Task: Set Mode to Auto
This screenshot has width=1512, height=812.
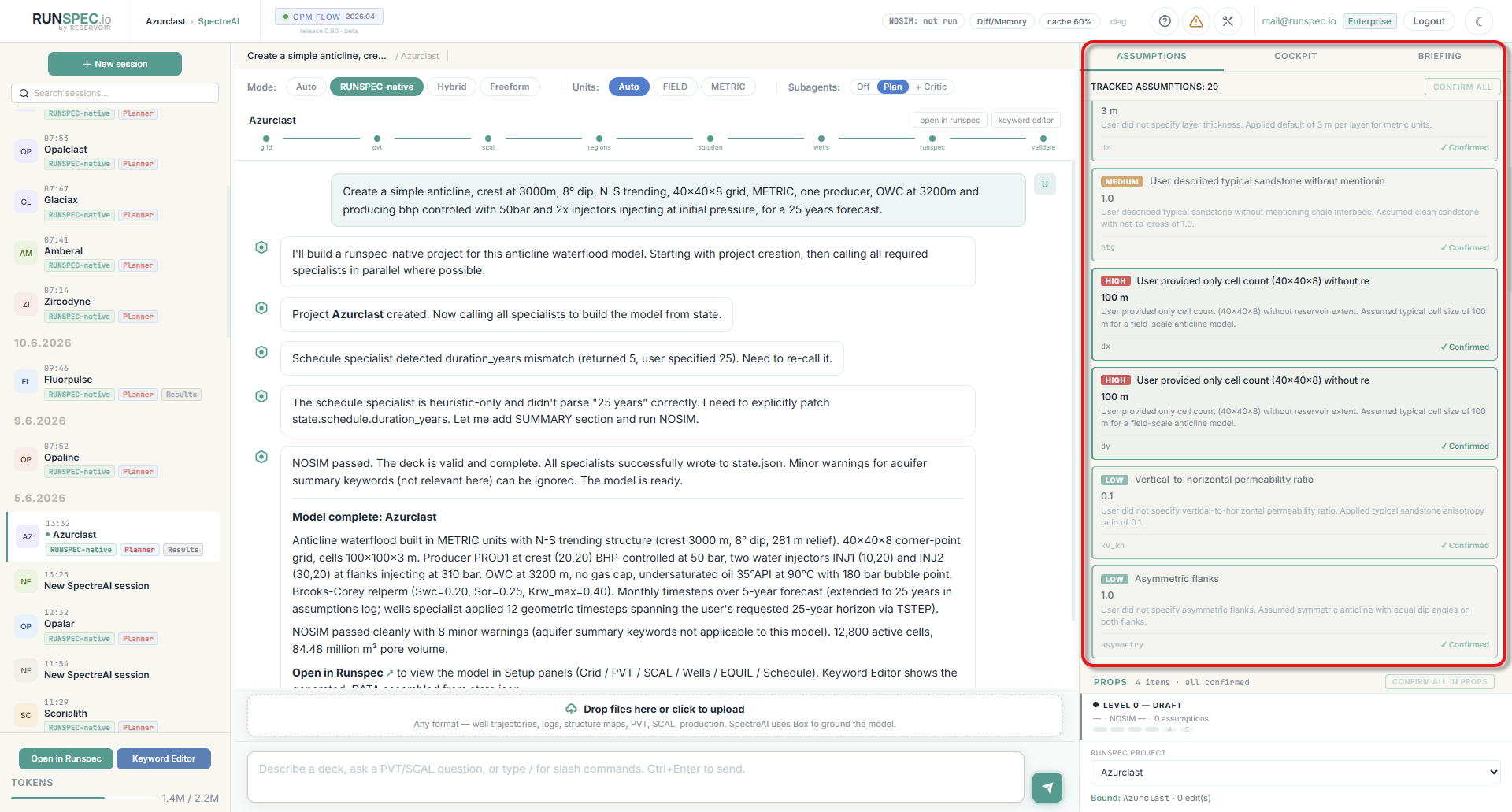Action: 306,87
